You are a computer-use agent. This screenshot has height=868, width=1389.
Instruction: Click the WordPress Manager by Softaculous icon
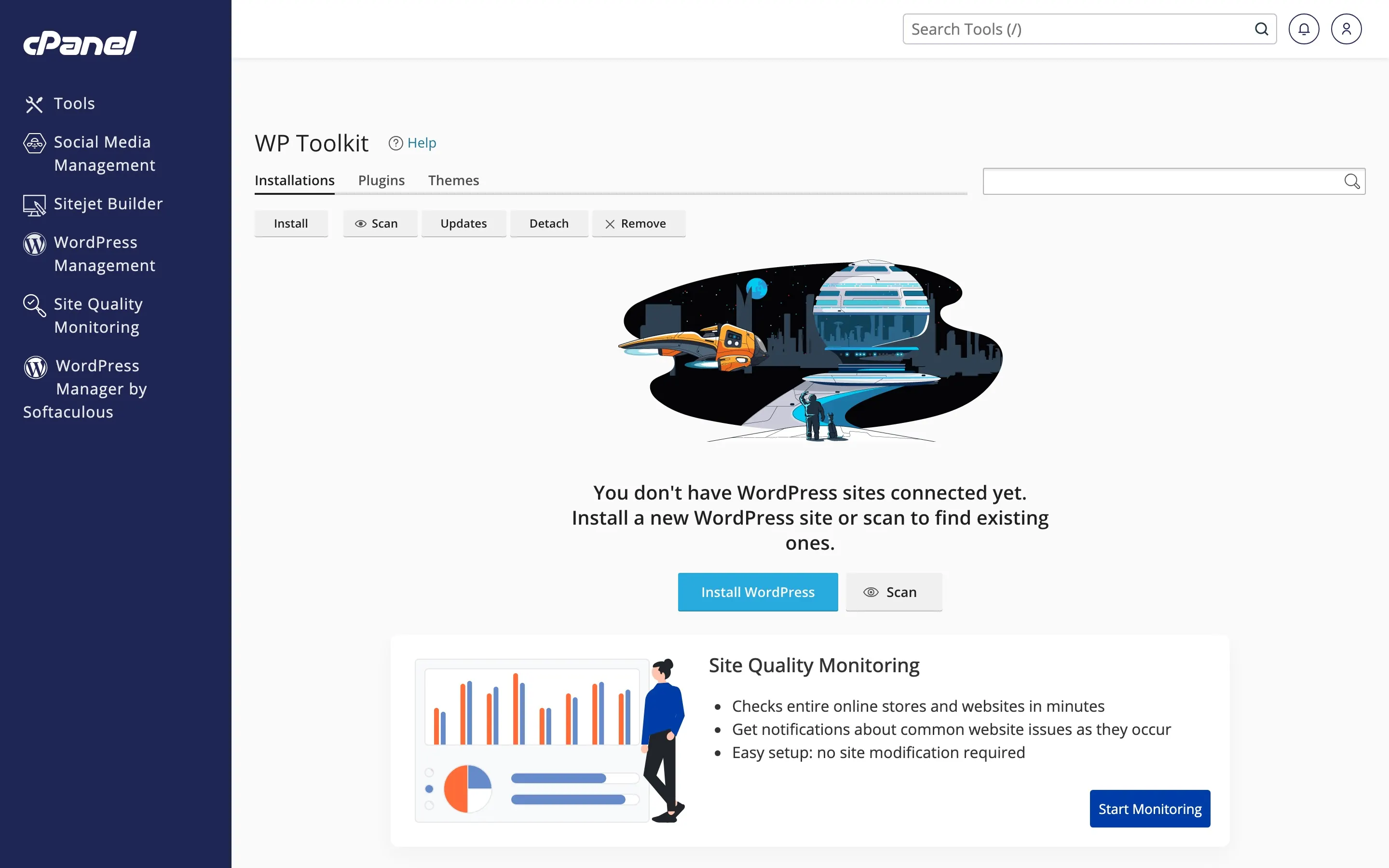point(36,367)
